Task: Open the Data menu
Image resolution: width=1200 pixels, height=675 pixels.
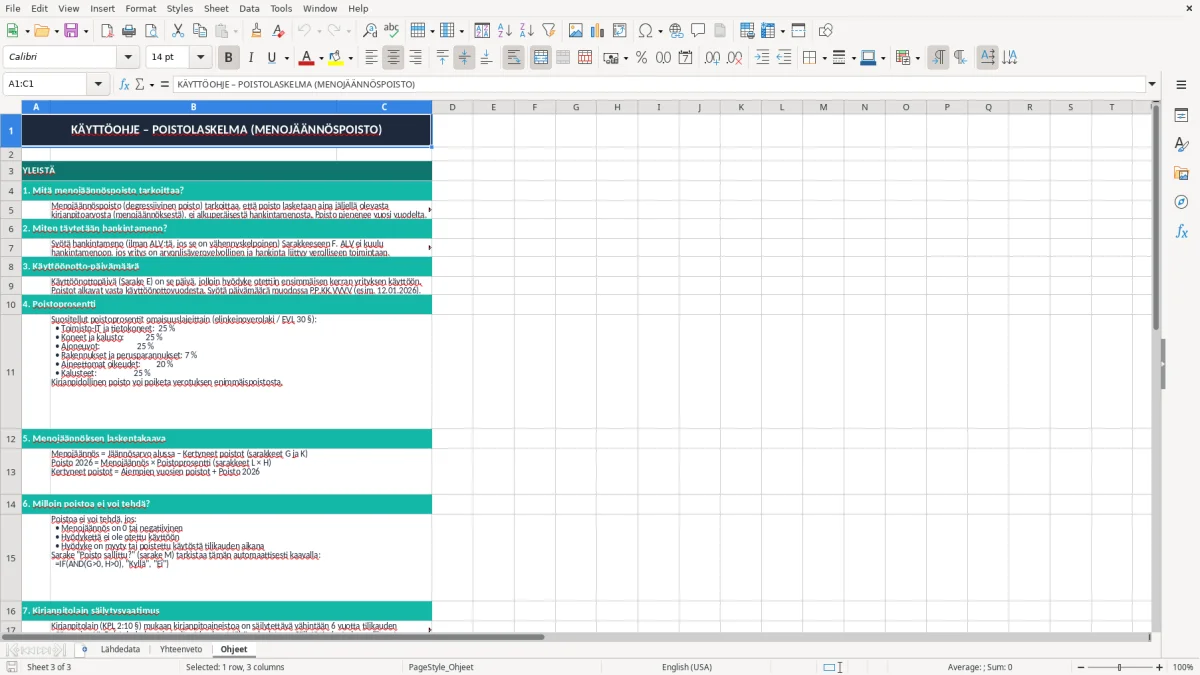Action: coord(250,8)
